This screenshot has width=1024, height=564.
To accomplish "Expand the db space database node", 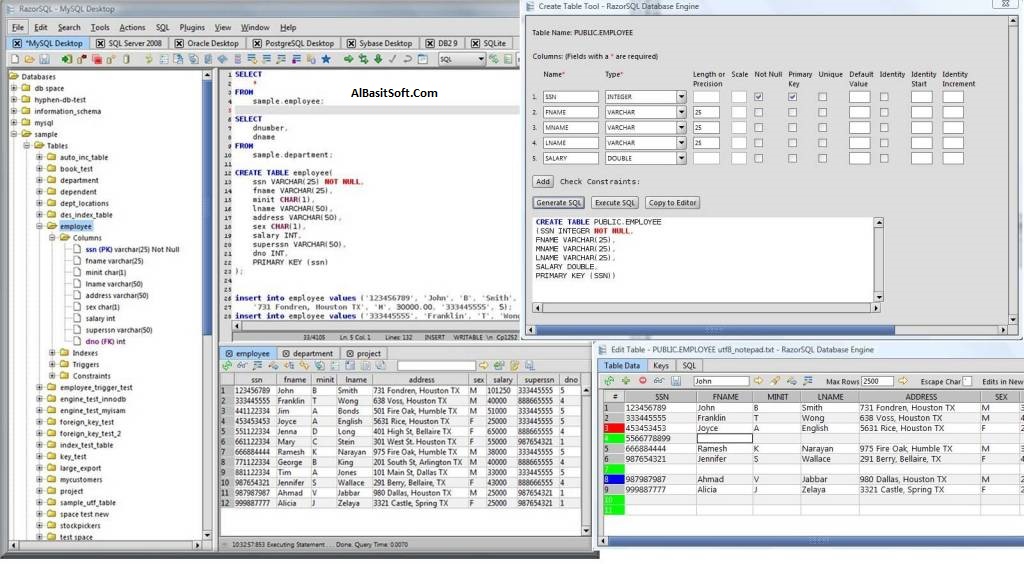I will [14, 88].
